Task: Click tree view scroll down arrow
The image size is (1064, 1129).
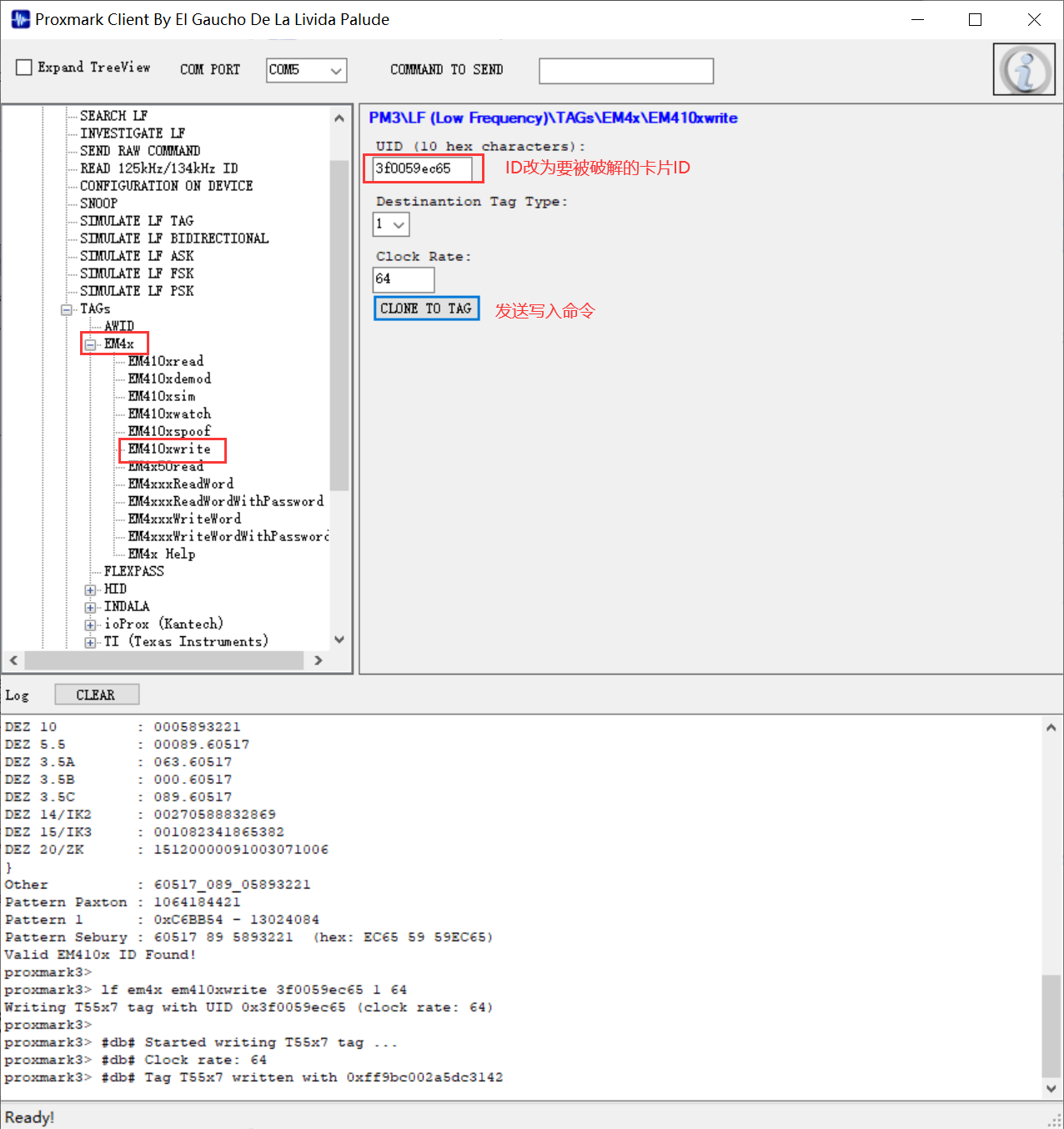Action: point(339,640)
